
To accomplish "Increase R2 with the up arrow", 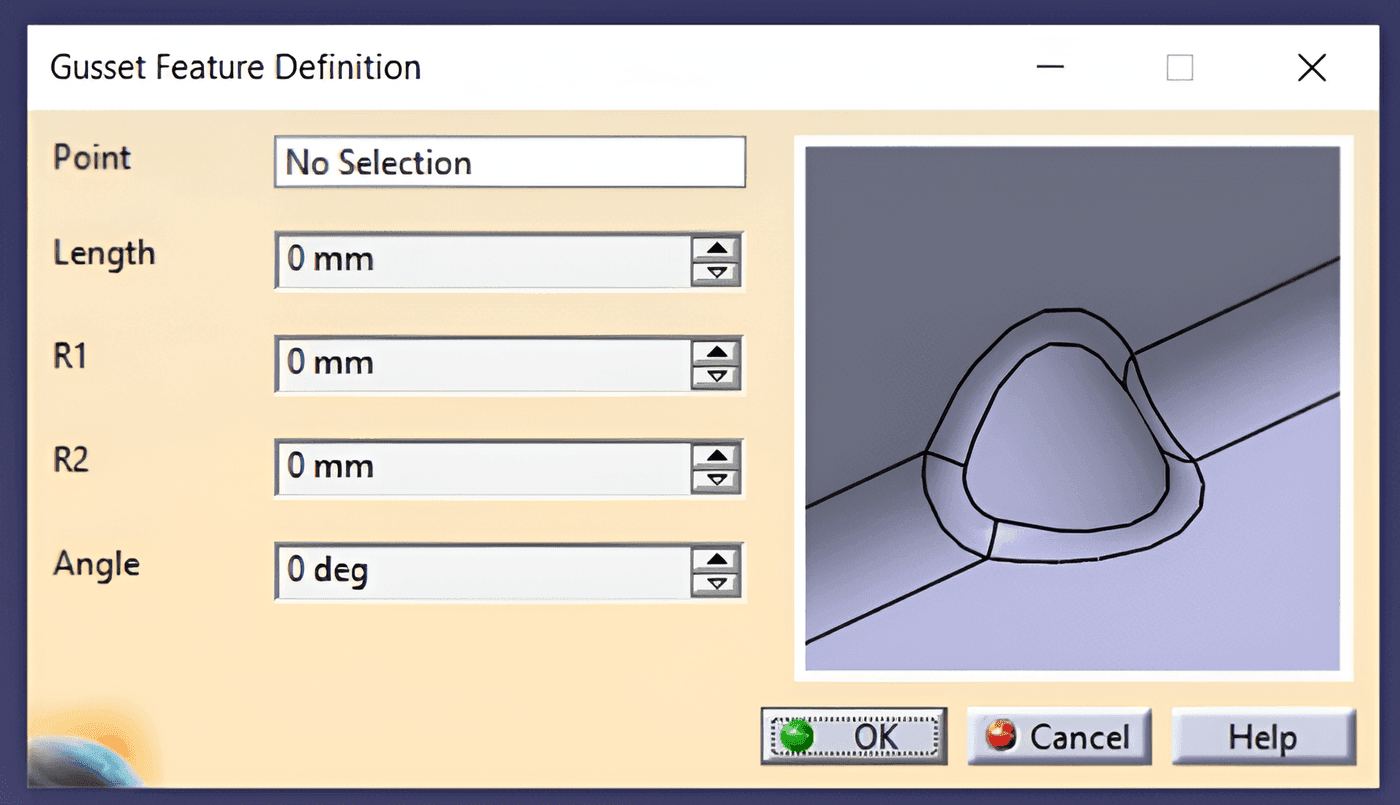I will [716, 456].
